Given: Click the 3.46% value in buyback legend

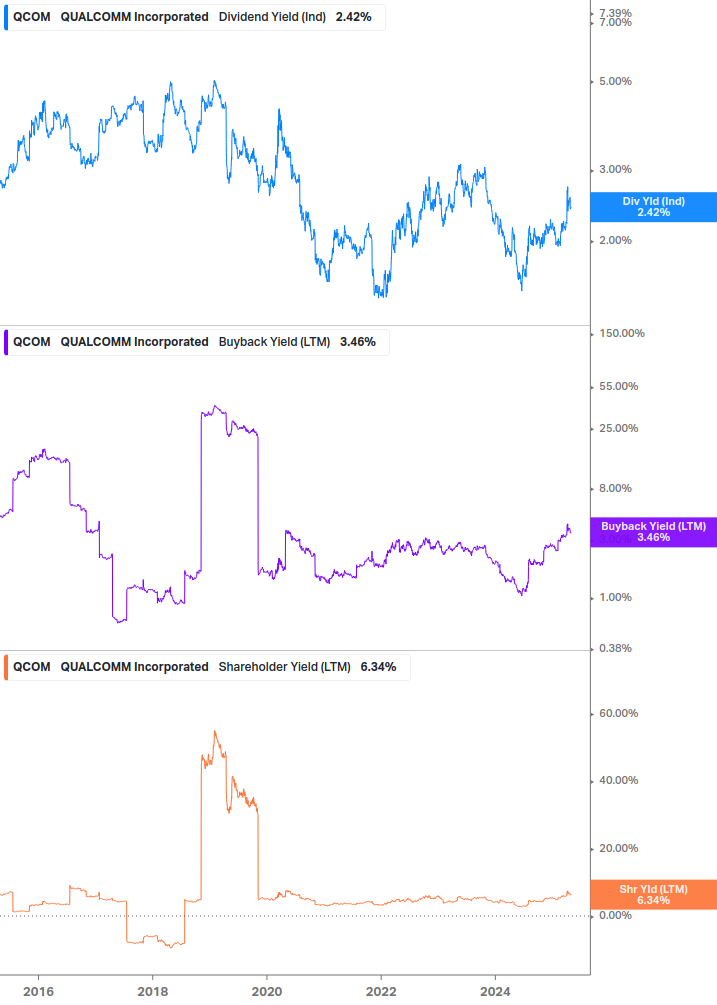Looking at the screenshot, I should point(358,342).
